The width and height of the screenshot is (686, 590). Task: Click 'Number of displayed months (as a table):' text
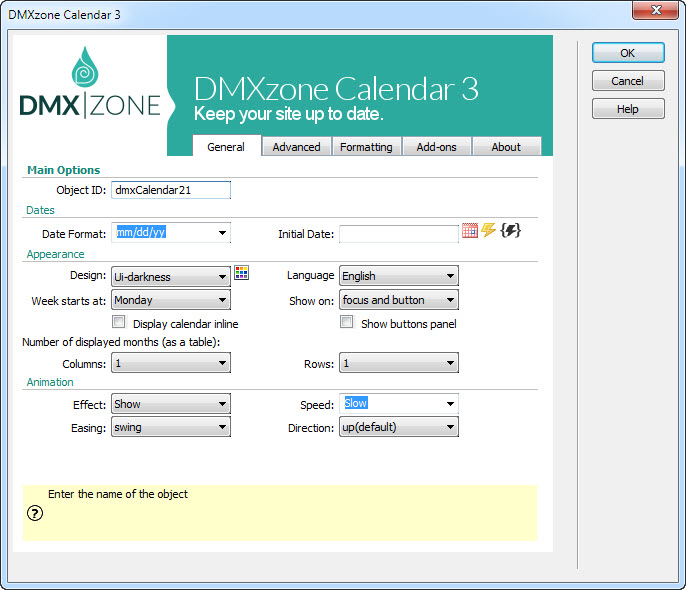[x=121, y=342]
